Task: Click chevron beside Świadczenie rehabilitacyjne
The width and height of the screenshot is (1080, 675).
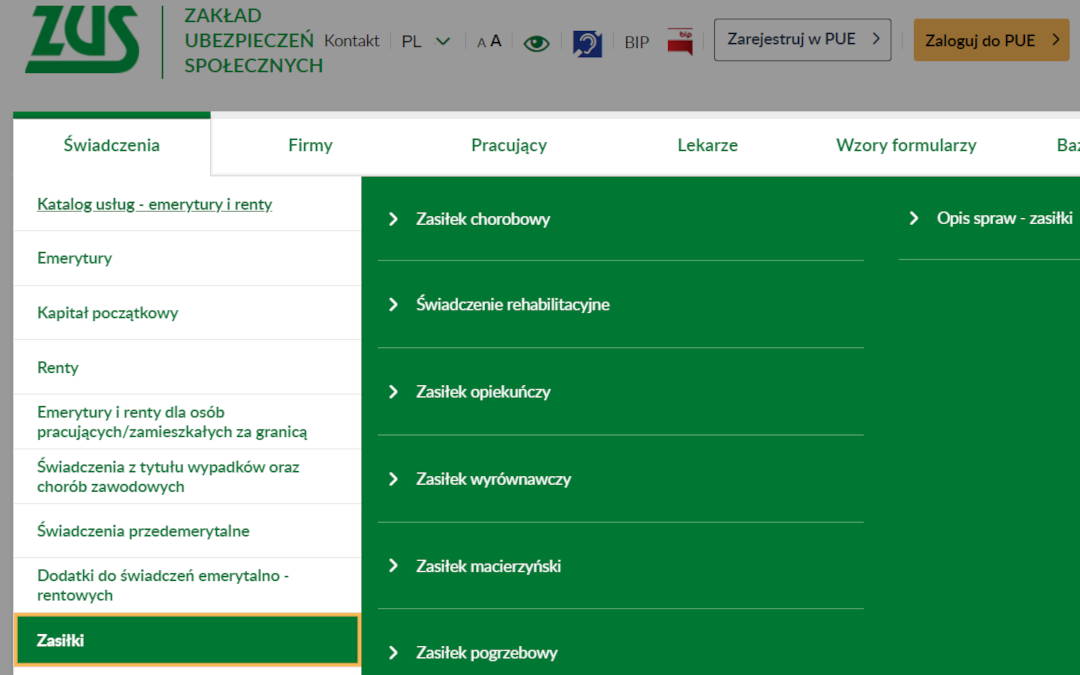Action: click(393, 304)
